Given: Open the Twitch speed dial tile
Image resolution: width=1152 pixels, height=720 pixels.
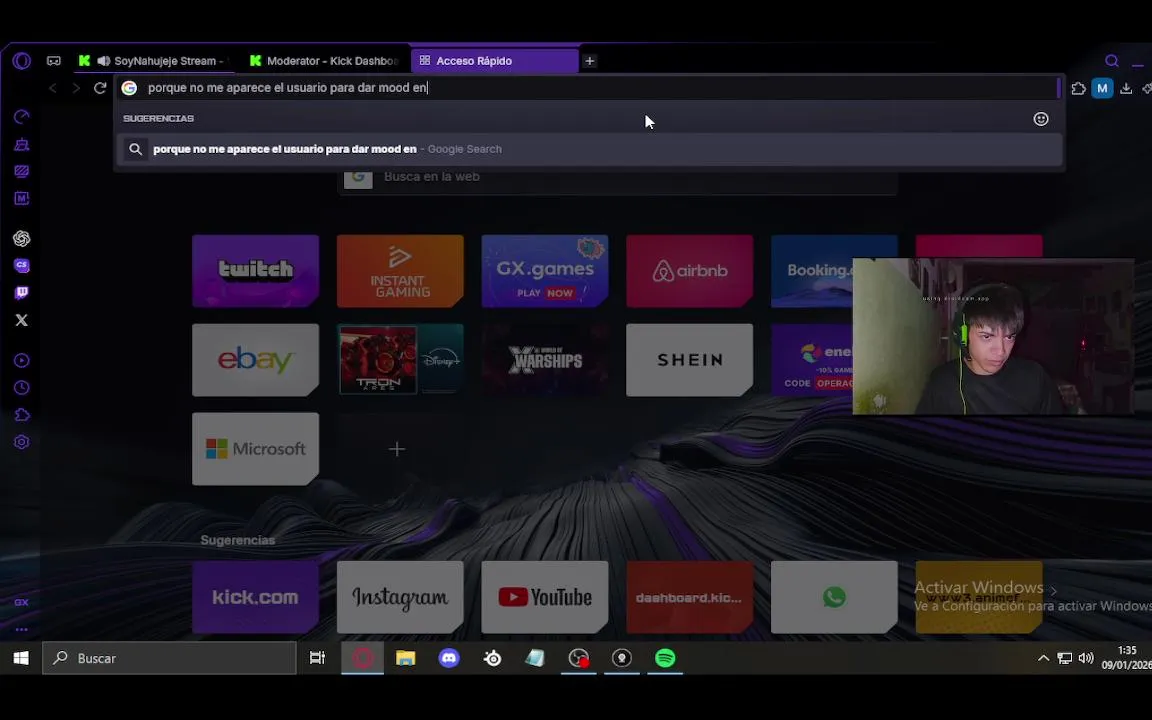Looking at the screenshot, I should tap(256, 271).
